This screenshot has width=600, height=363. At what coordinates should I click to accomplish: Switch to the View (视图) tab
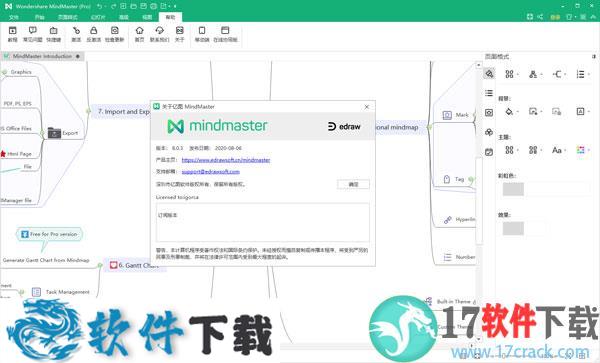click(147, 17)
